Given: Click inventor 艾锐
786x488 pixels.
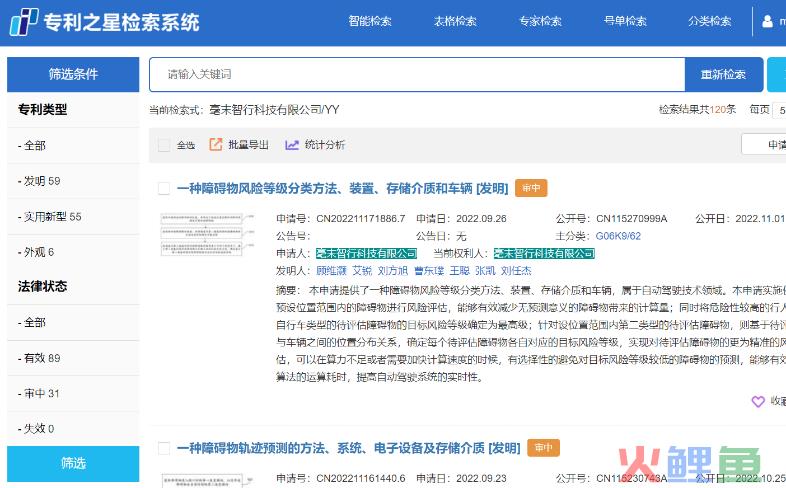Looking at the screenshot, I should click(362, 271).
